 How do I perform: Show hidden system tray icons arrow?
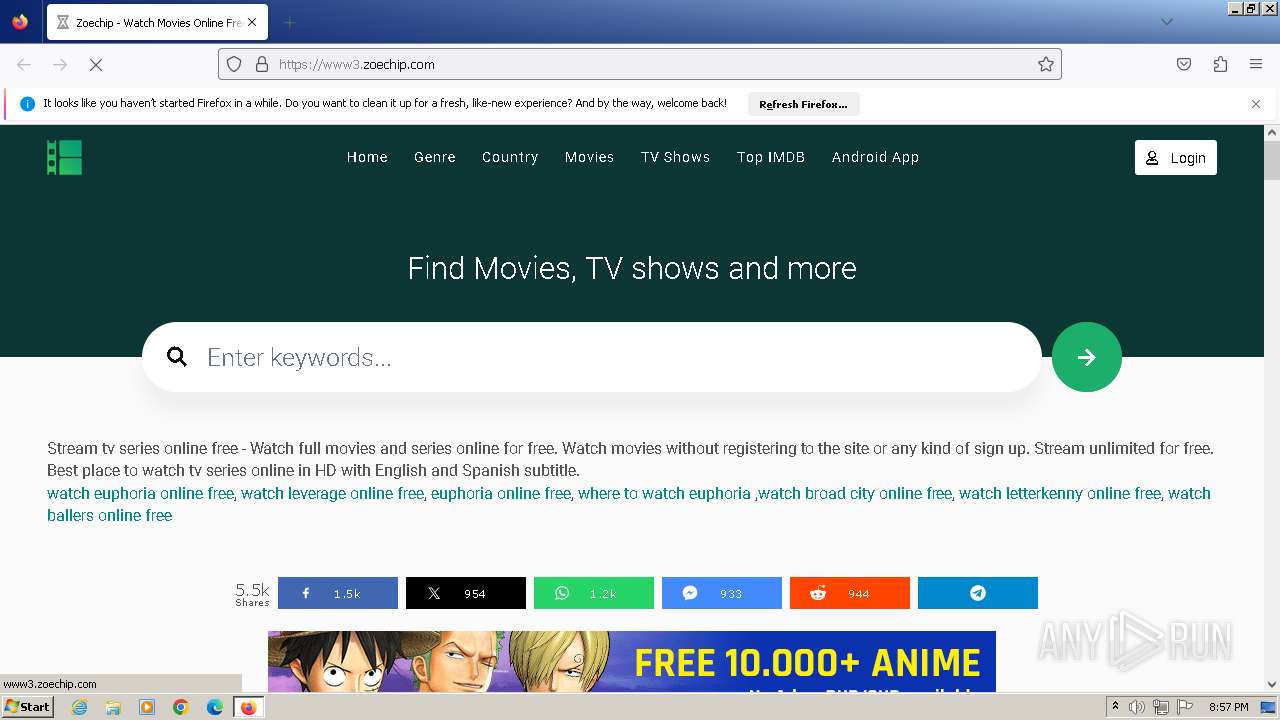[x=1115, y=707]
